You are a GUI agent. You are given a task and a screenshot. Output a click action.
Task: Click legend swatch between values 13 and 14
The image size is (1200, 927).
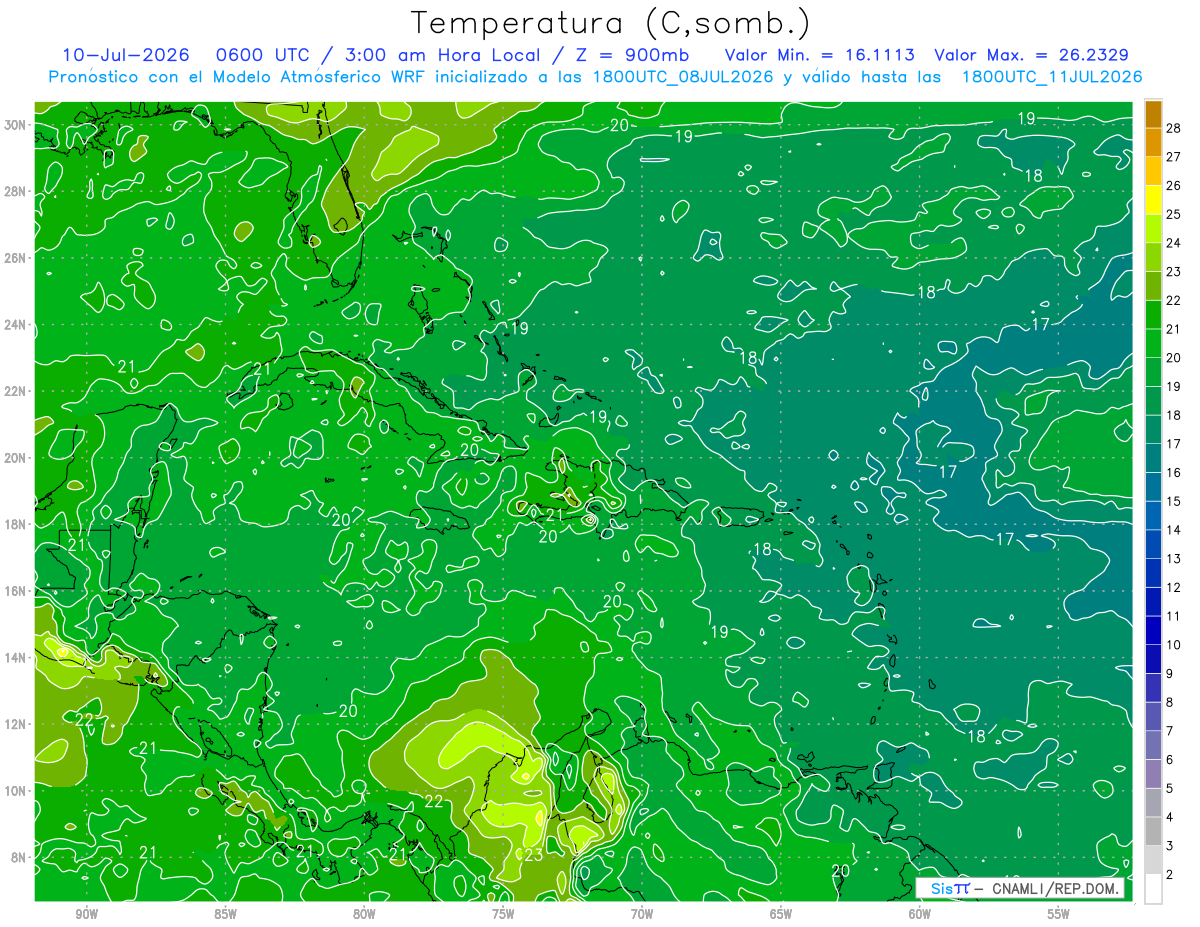(1153, 544)
